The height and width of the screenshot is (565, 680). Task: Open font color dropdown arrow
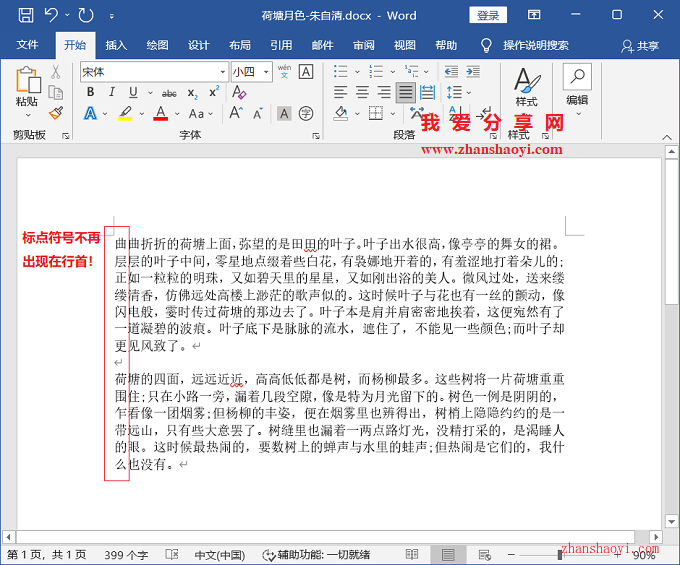coord(177,114)
